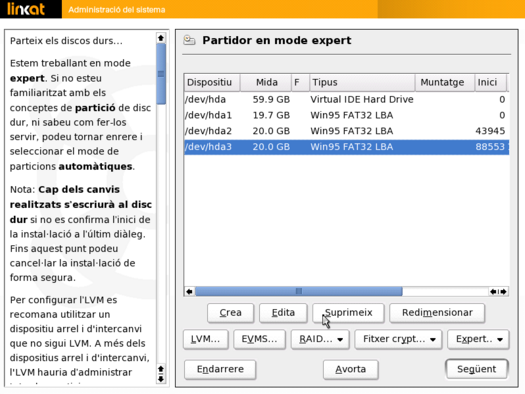Viewport: 525px width, 394px height.
Task: Open the EVMS... configuration
Action: tap(259, 339)
